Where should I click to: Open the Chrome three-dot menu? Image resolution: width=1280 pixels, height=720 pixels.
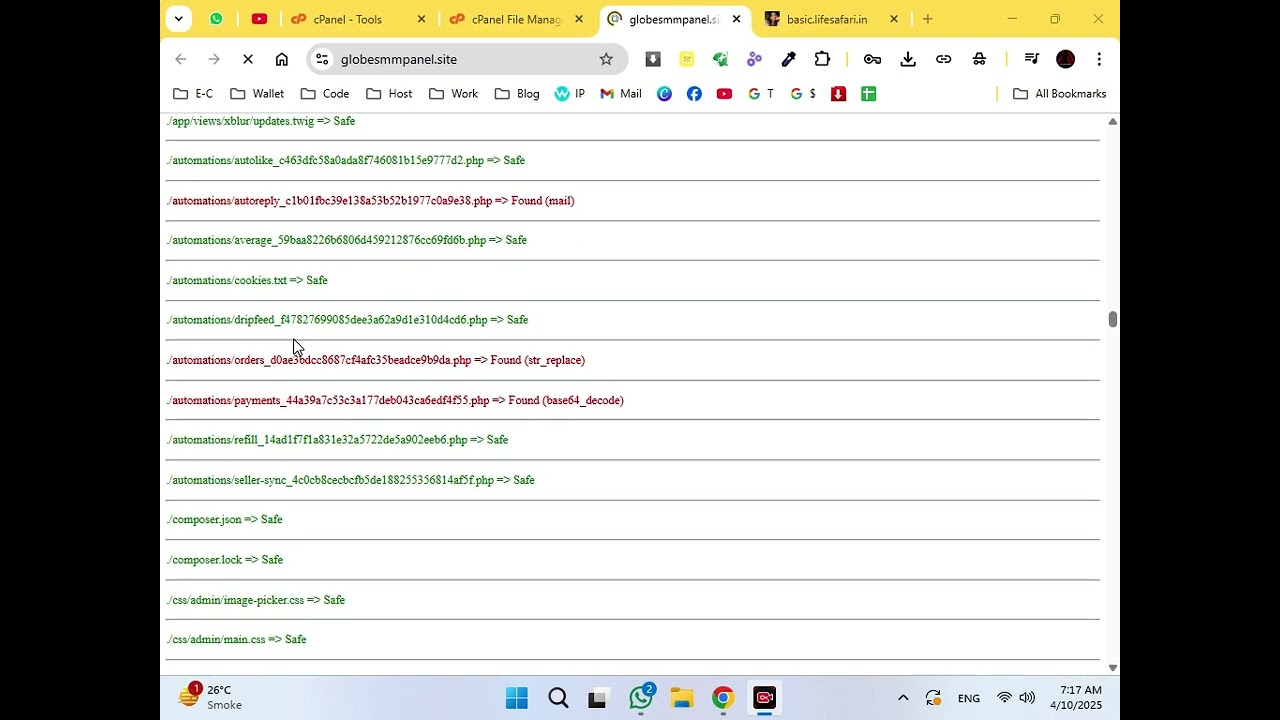coord(1099,59)
